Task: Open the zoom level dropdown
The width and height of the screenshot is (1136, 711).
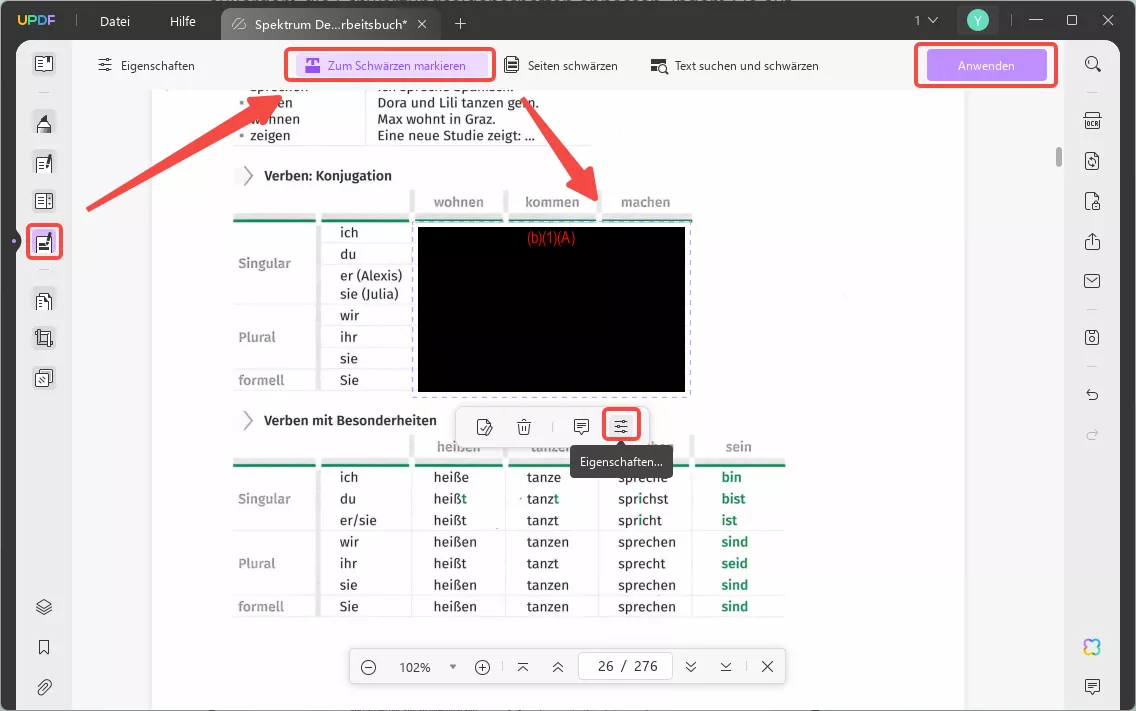Action: [453, 667]
